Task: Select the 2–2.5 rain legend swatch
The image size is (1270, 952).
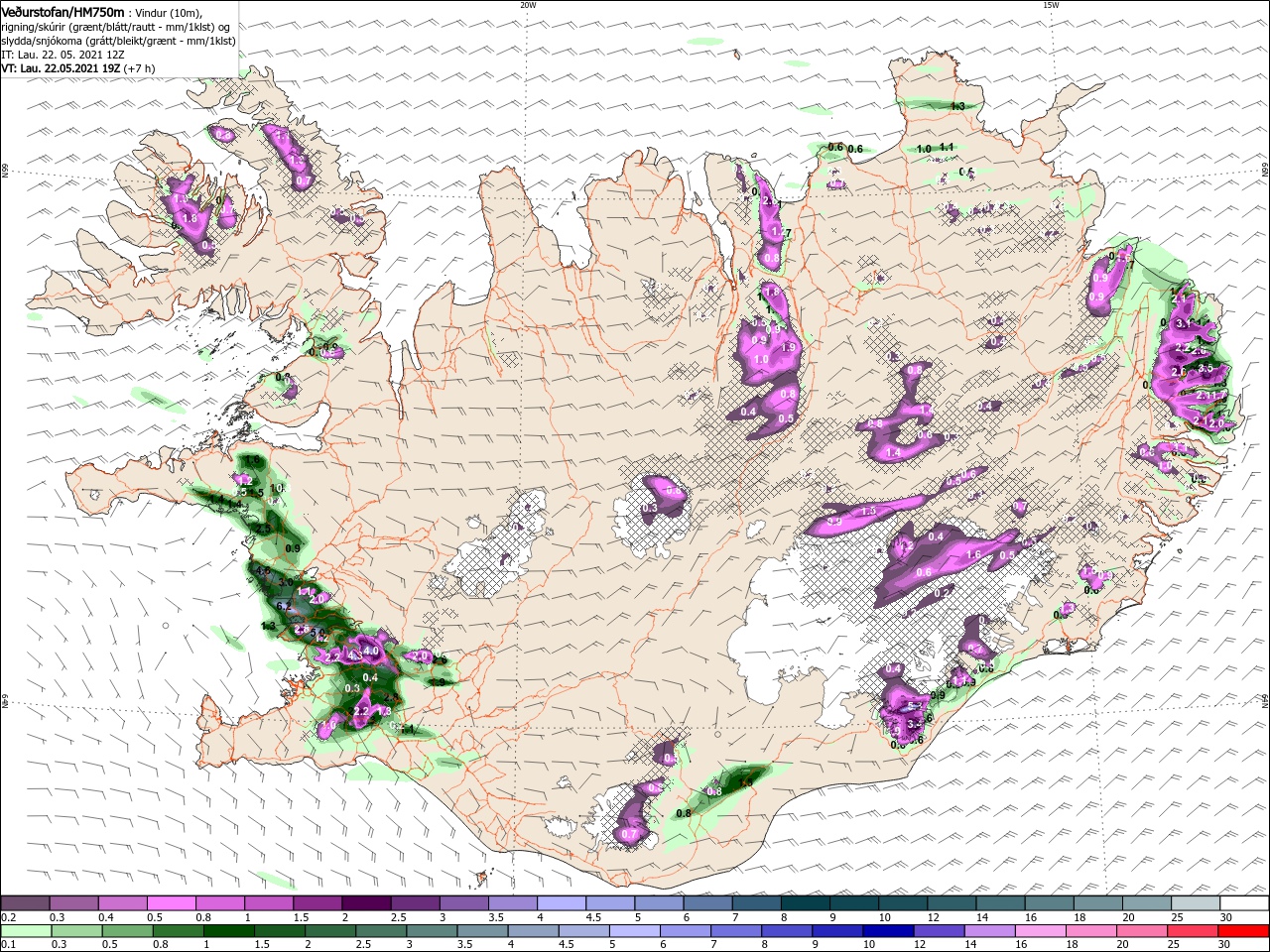Action: (328, 931)
